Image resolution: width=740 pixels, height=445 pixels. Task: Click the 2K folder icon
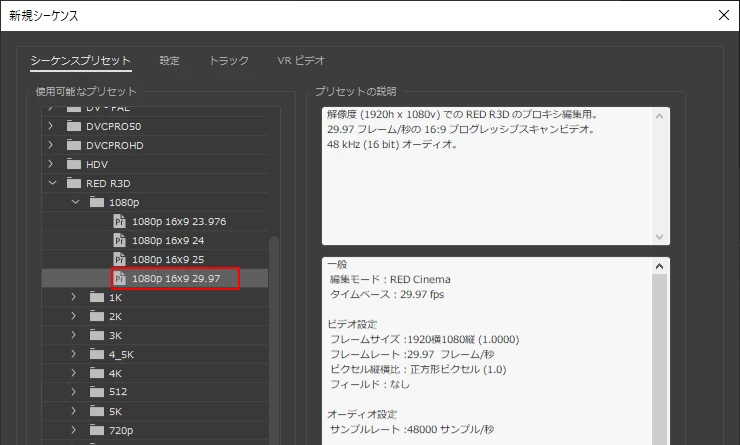[97, 316]
